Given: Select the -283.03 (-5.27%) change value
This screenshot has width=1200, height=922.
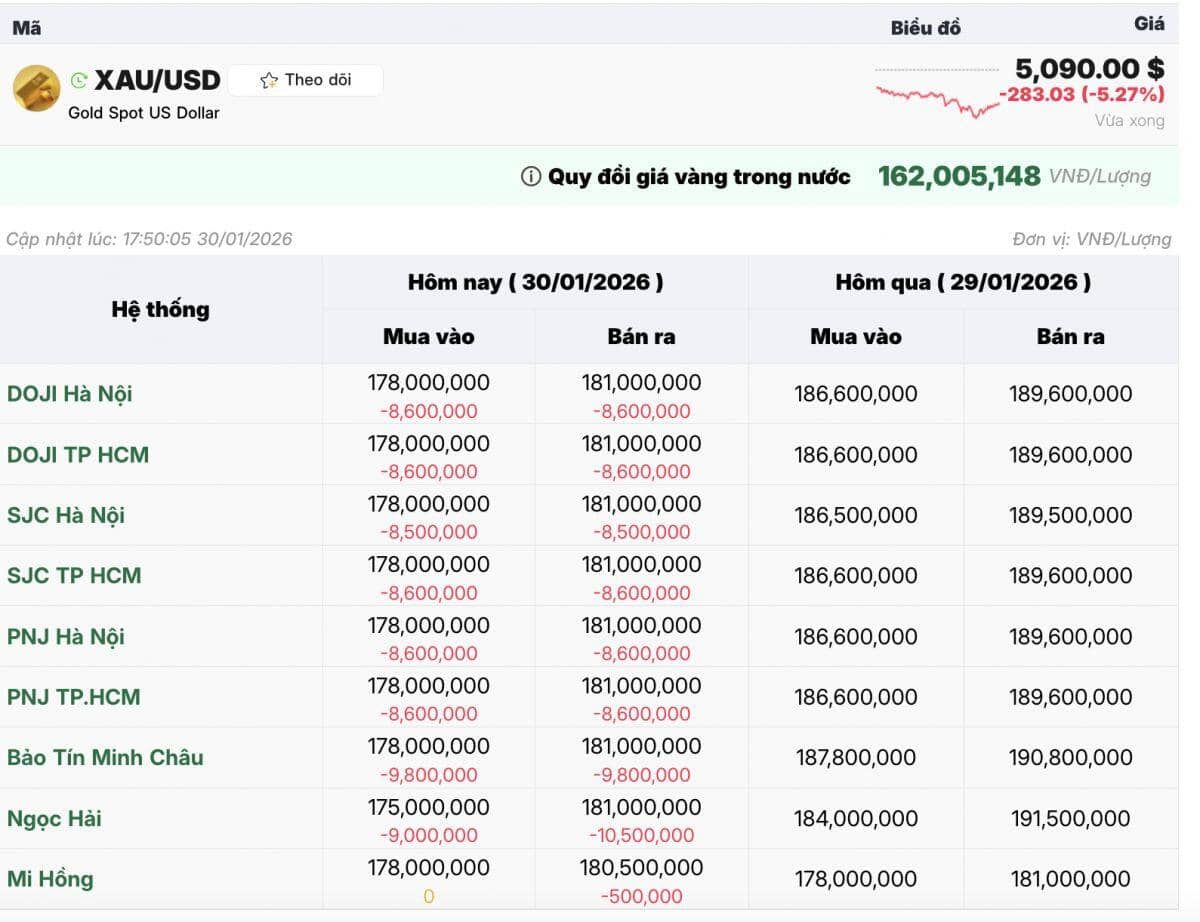Looking at the screenshot, I should 1082,95.
